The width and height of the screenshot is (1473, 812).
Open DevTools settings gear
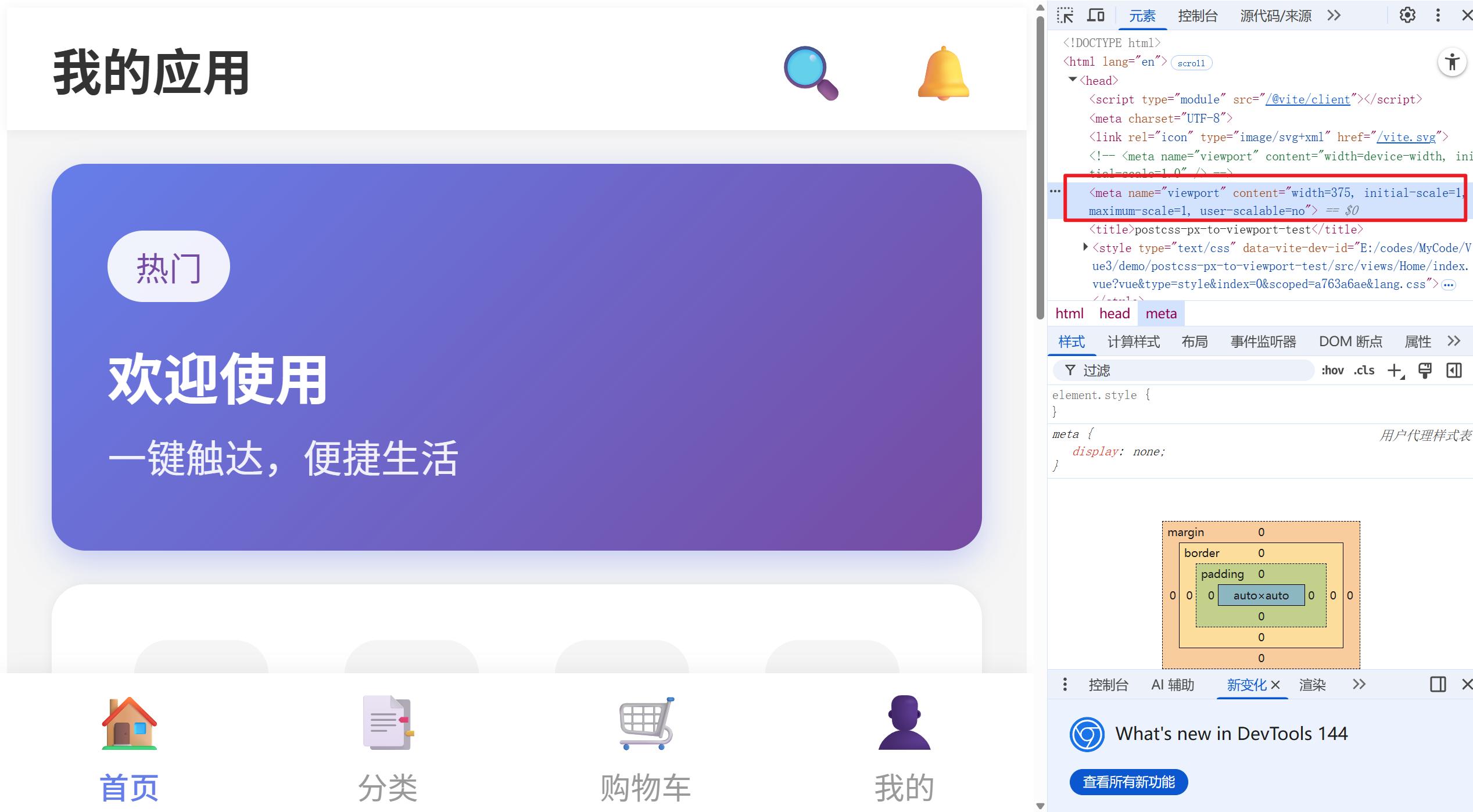click(x=1407, y=16)
